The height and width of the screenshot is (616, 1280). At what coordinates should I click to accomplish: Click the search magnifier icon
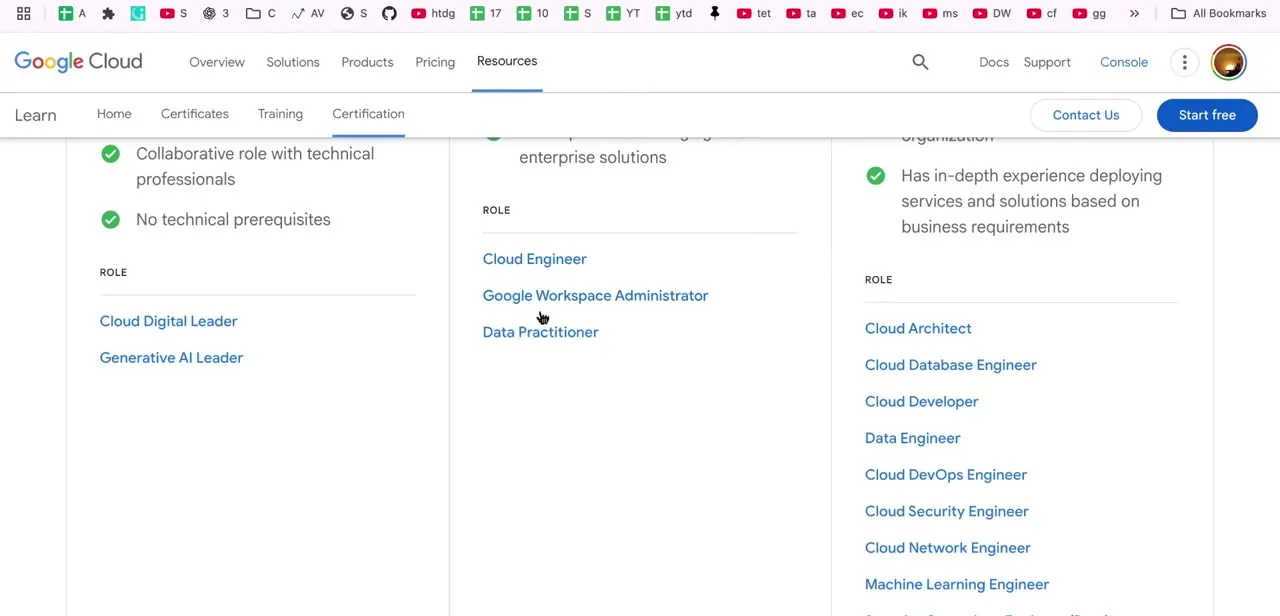pyautogui.click(x=920, y=62)
